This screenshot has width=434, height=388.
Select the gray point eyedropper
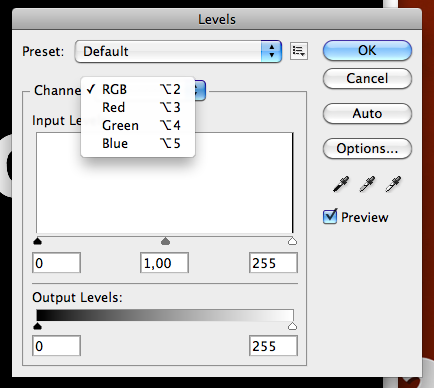coord(367,184)
